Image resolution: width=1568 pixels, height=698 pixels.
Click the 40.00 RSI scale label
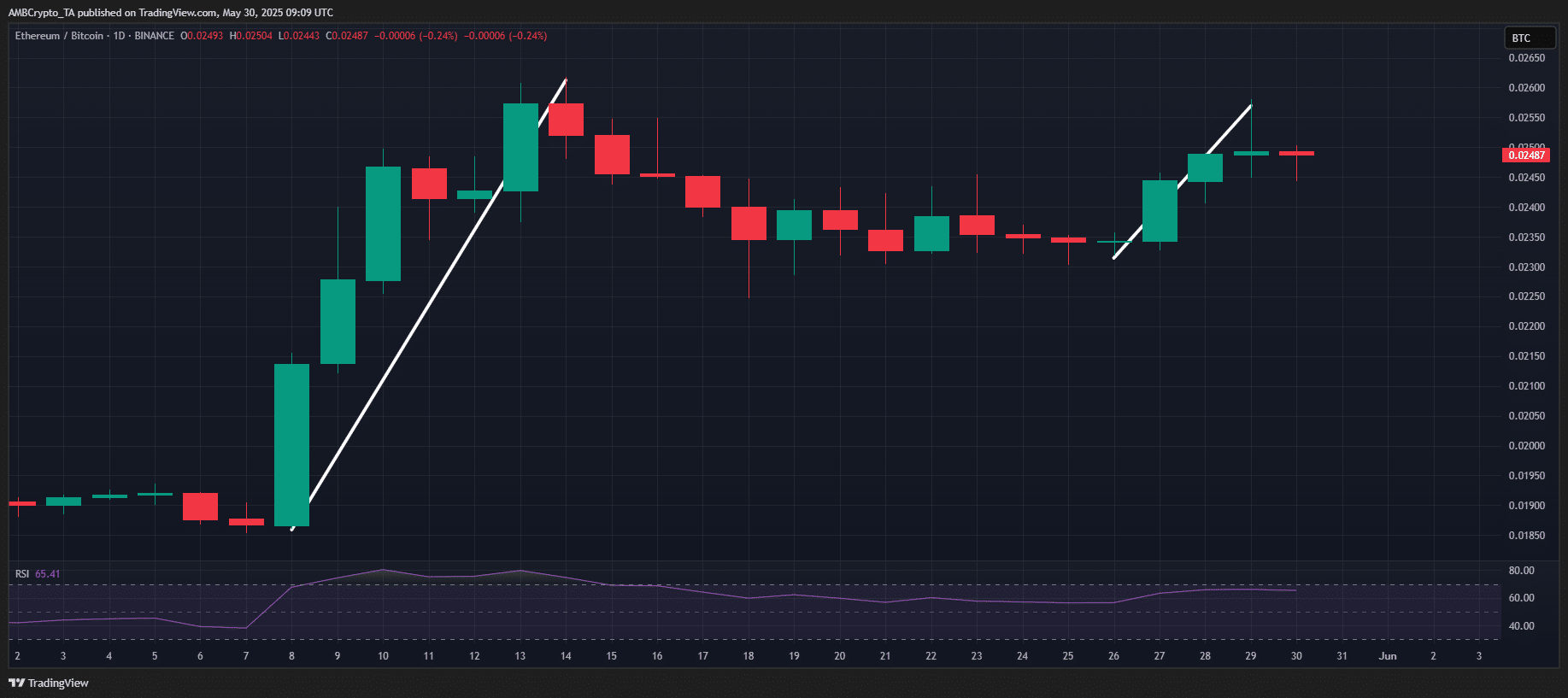click(1521, 626)
